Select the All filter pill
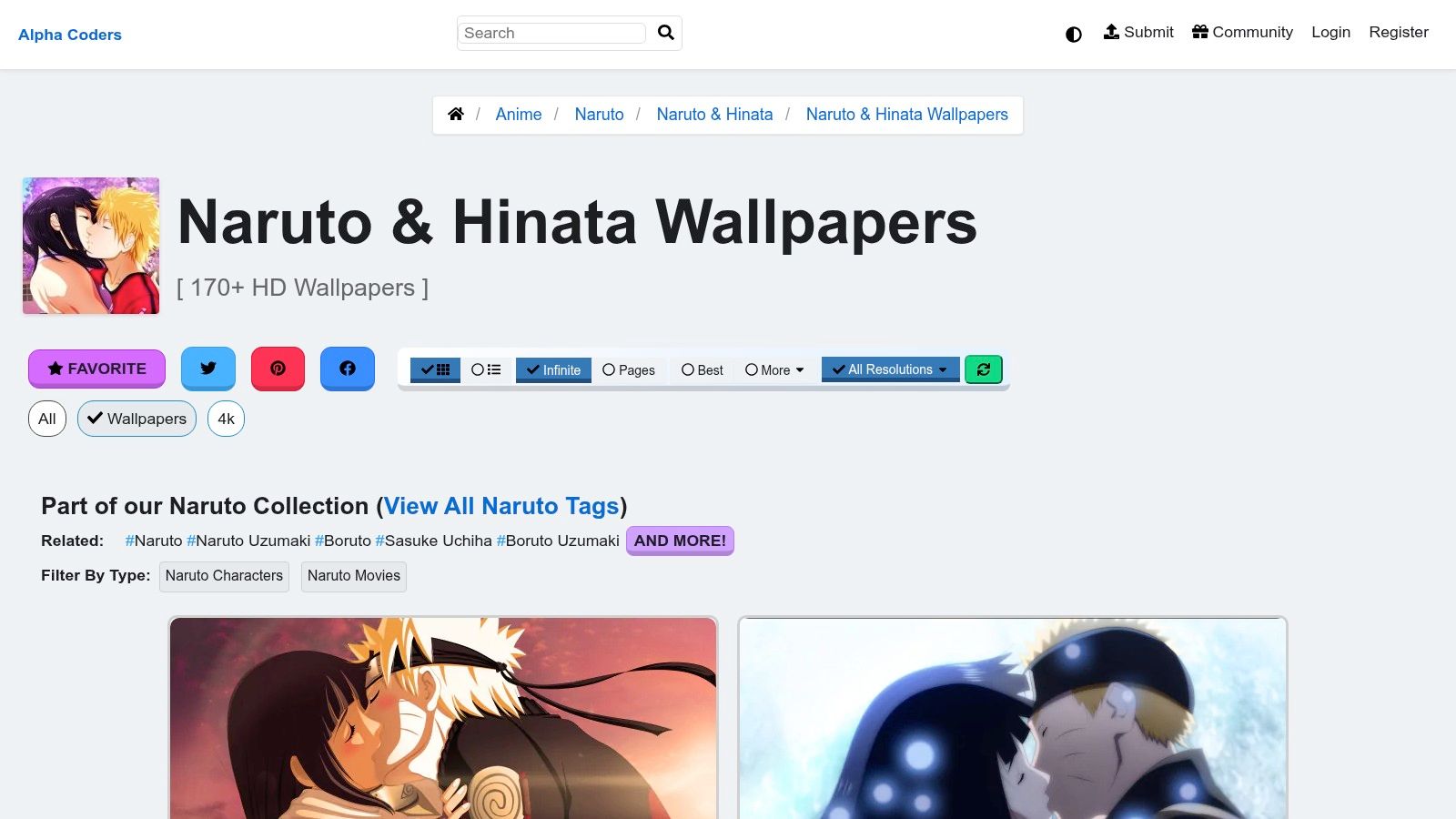The width and height of the screenshot is (1456, 819). coord(47,419)
